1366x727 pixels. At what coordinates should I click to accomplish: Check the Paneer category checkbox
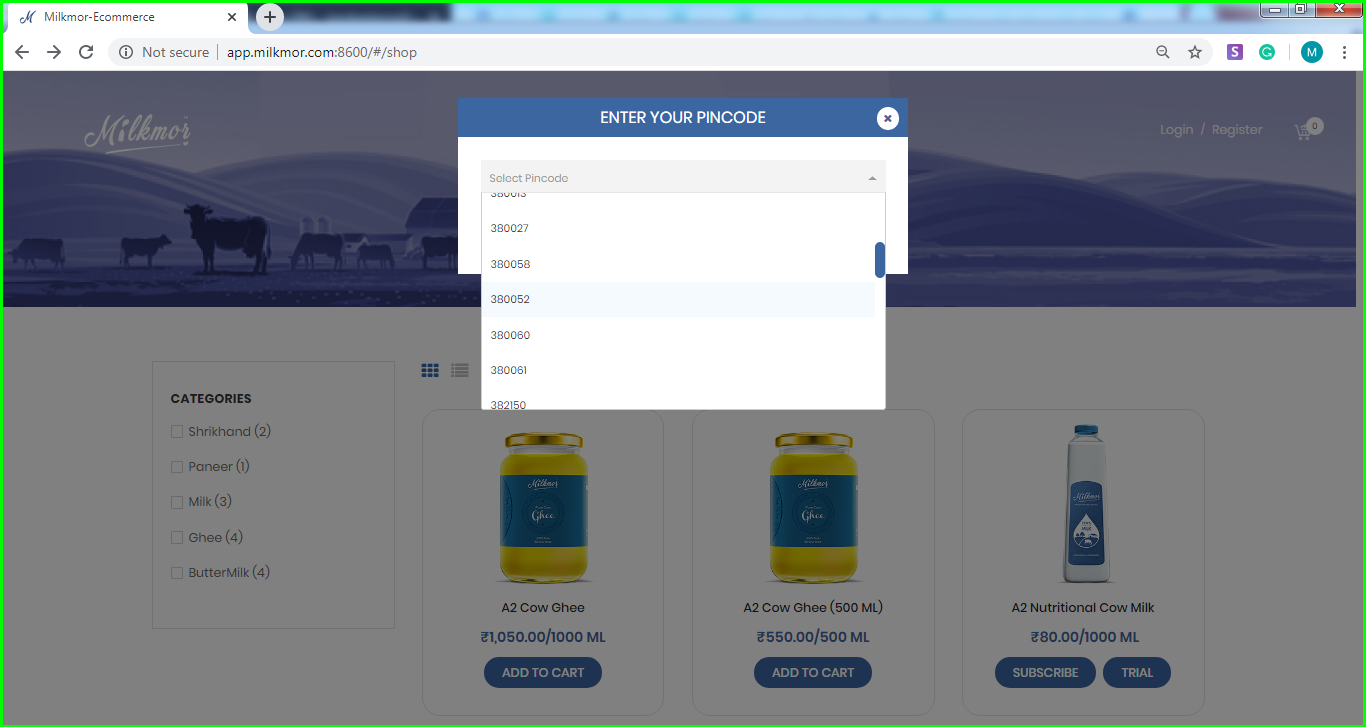pos(177,467)
